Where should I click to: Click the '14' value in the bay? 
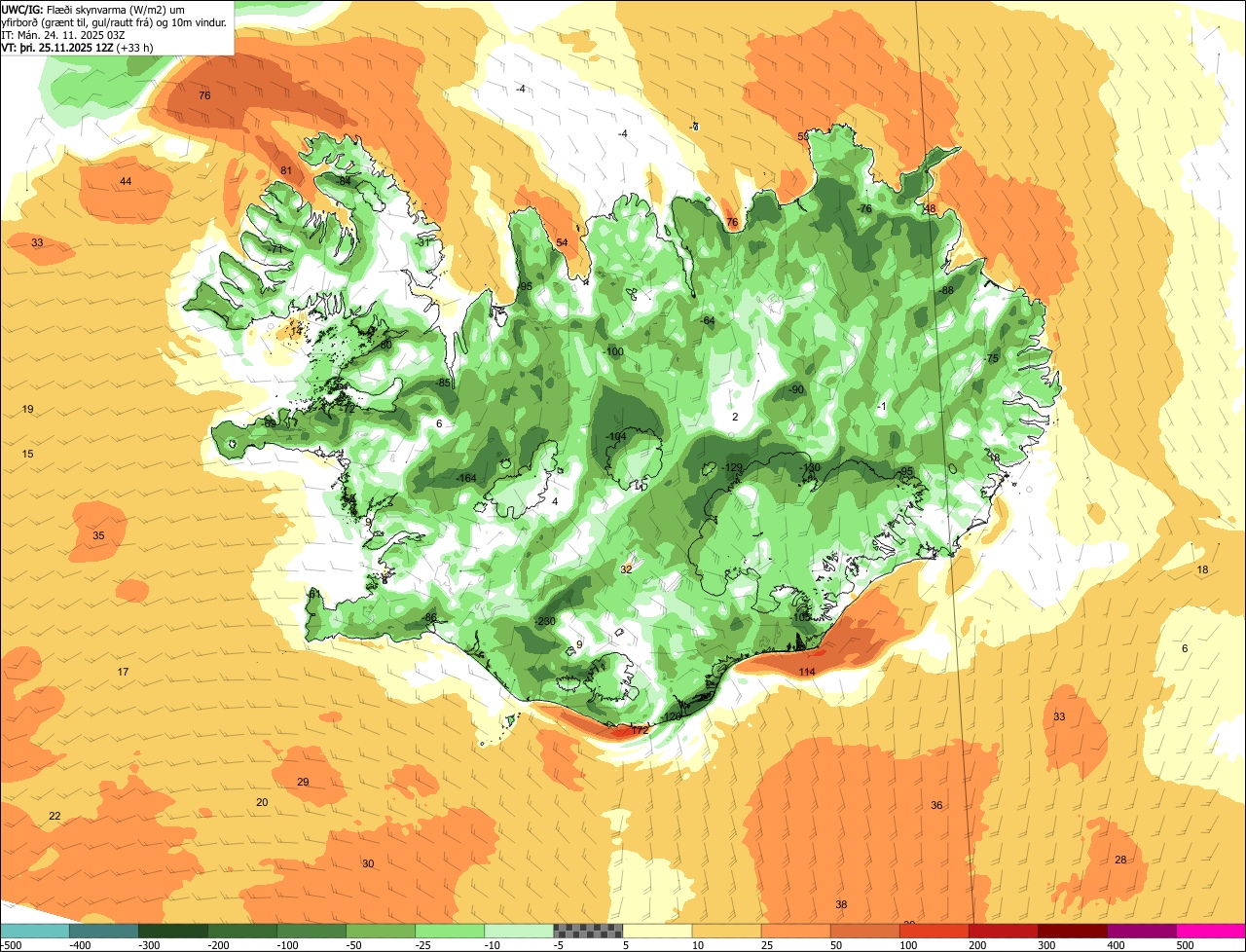[x=297, y=332]
